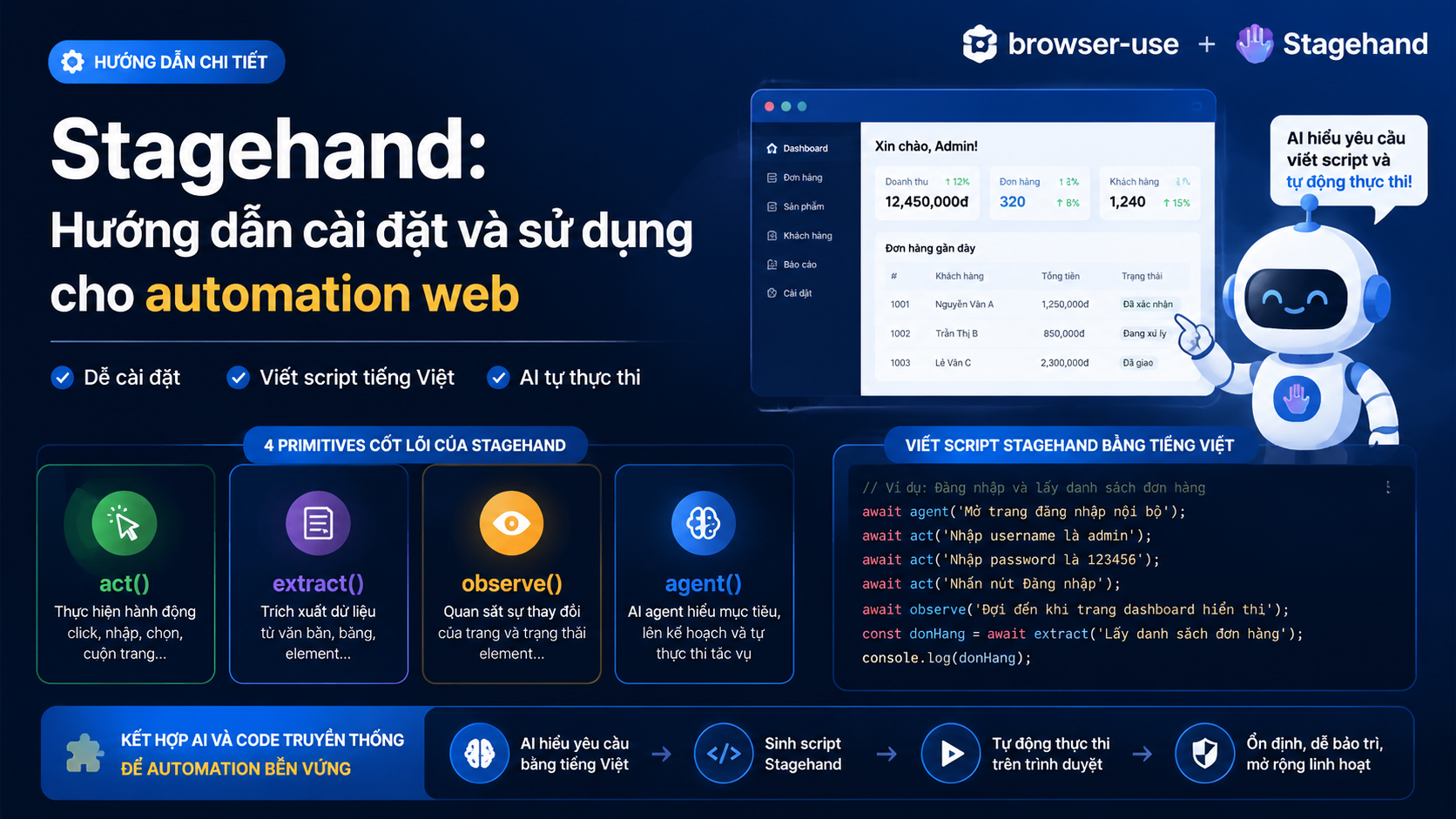Click the Đang xử lý status of order 1002
The width and height of the screenshot is (1456, 819).
click(1144, 333)
